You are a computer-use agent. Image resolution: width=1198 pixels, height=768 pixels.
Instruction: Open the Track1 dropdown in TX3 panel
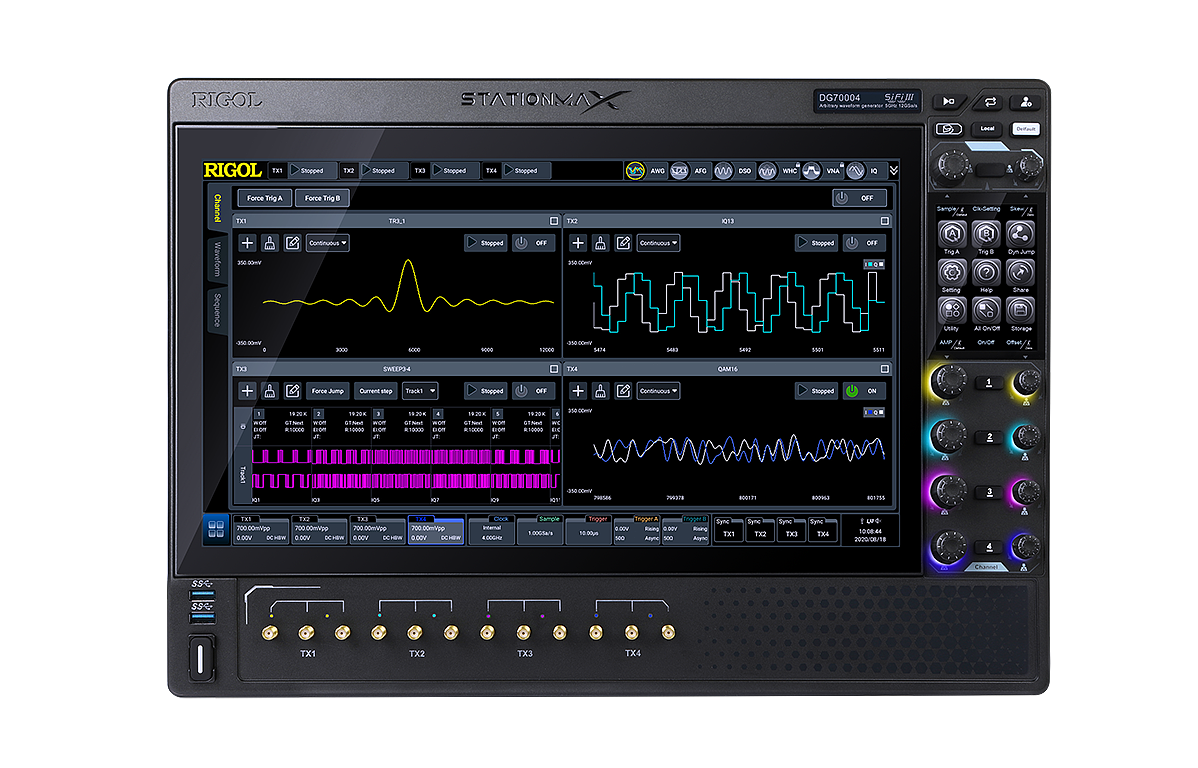420,390
